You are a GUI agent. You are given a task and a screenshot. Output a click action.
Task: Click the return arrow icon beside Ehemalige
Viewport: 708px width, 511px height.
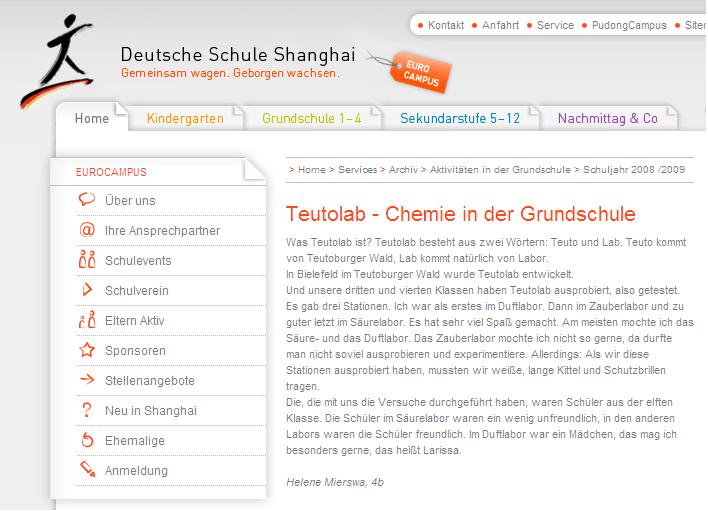(87, 440)
